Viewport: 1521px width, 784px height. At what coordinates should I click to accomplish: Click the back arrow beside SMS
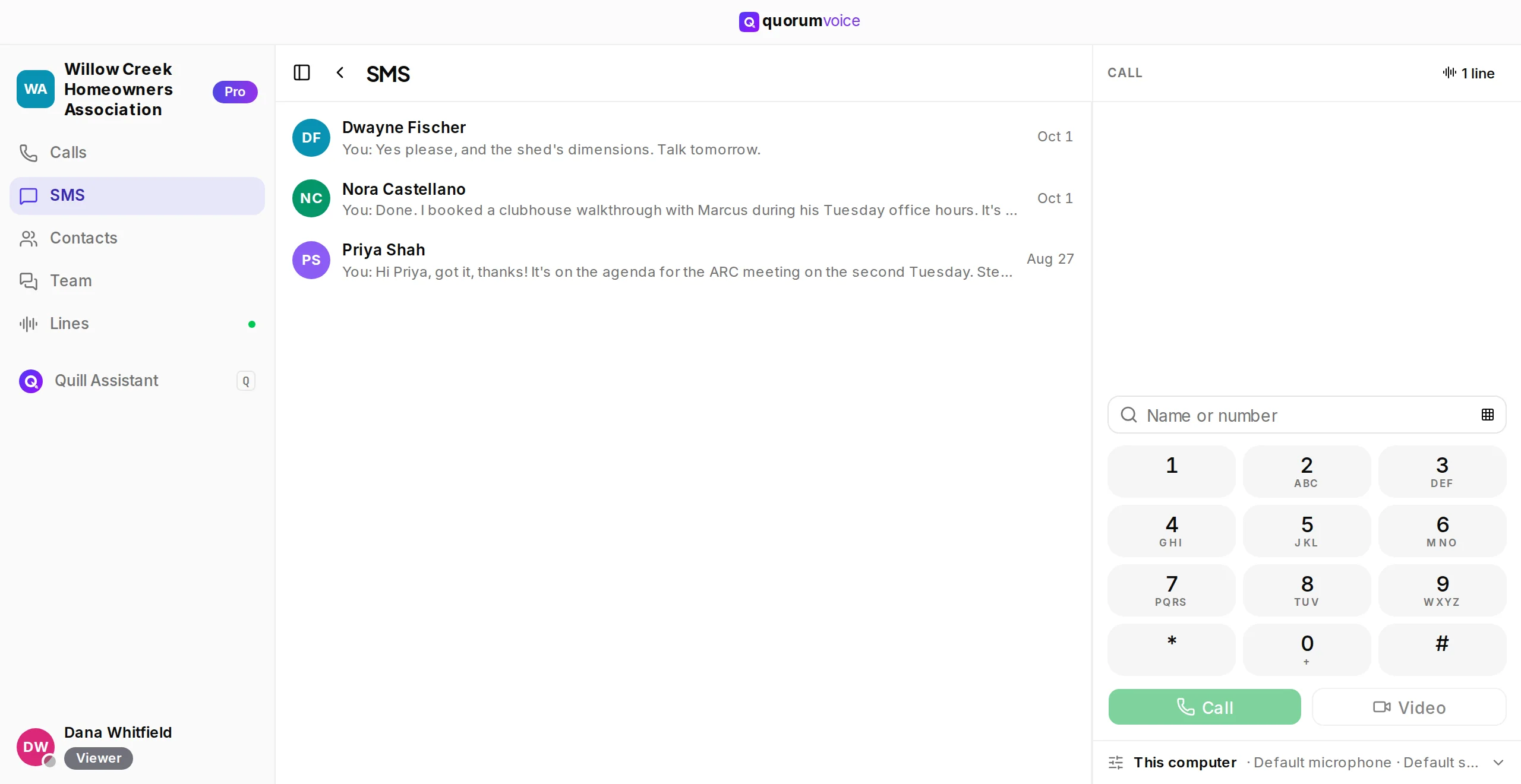click(340, 73)
